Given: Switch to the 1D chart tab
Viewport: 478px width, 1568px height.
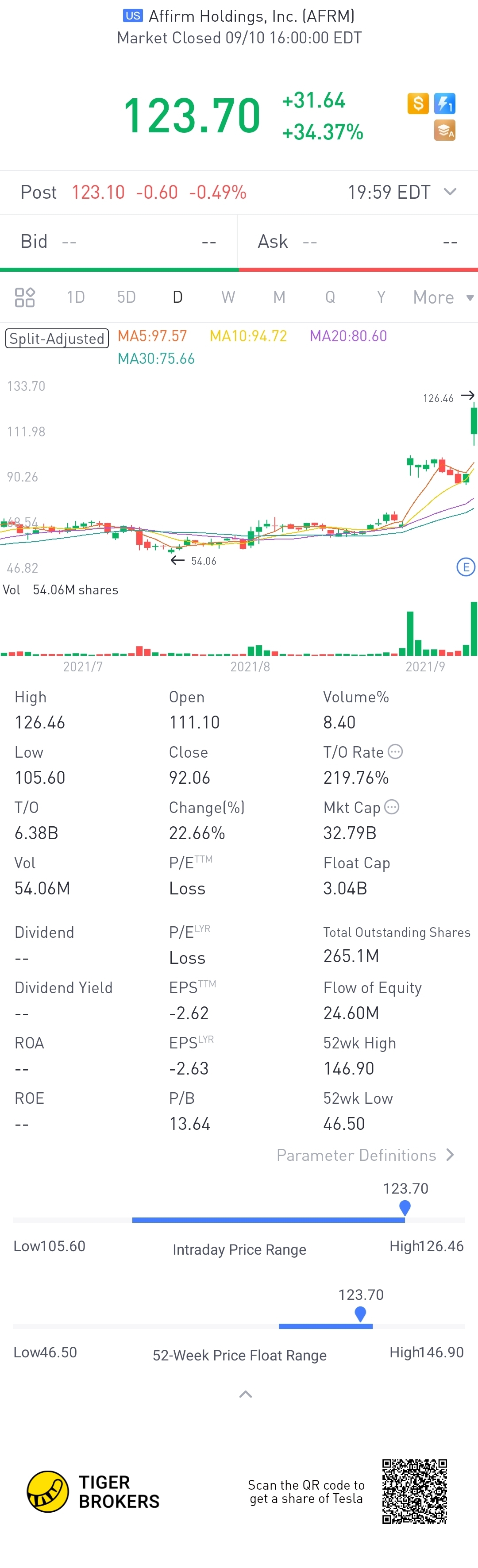Looking at the screenshot, I should (76, 297).
